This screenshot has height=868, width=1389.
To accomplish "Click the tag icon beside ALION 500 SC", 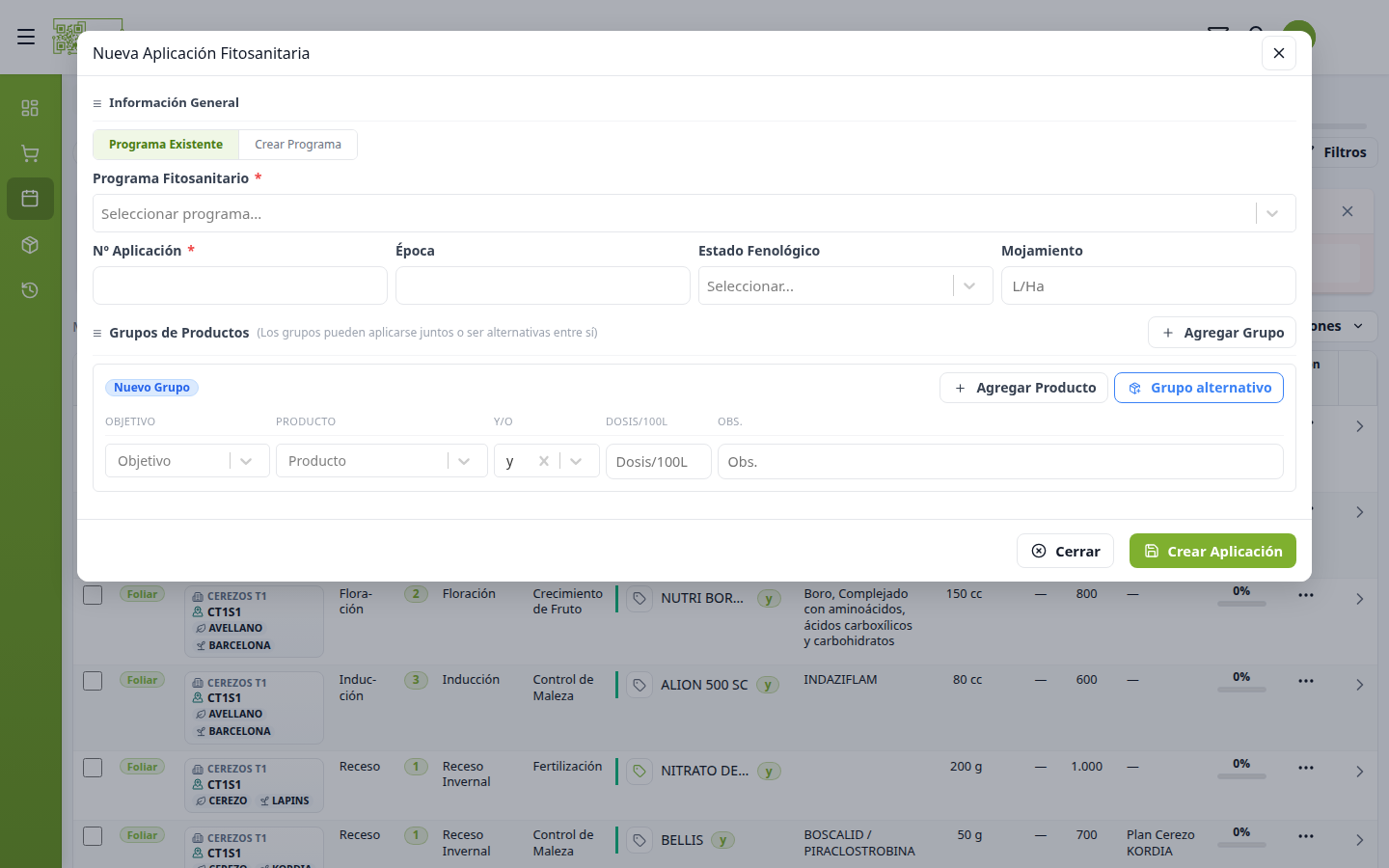I will [640, 686].
